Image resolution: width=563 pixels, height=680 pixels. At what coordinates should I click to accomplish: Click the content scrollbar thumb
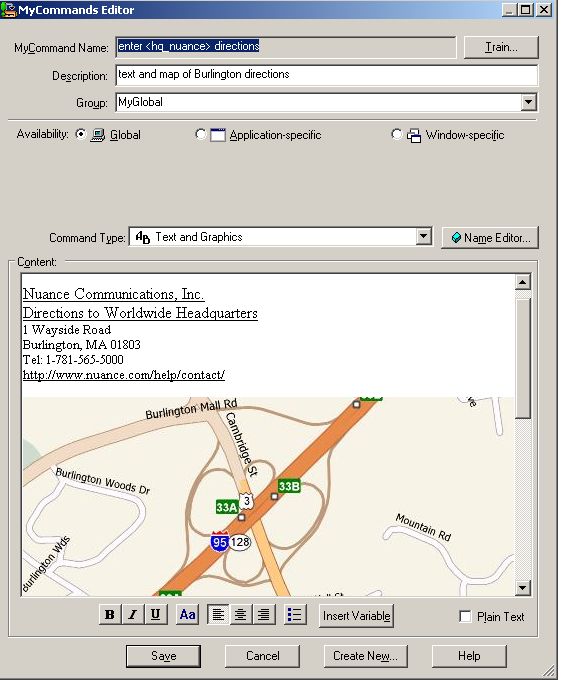click(x=523, y=358)
